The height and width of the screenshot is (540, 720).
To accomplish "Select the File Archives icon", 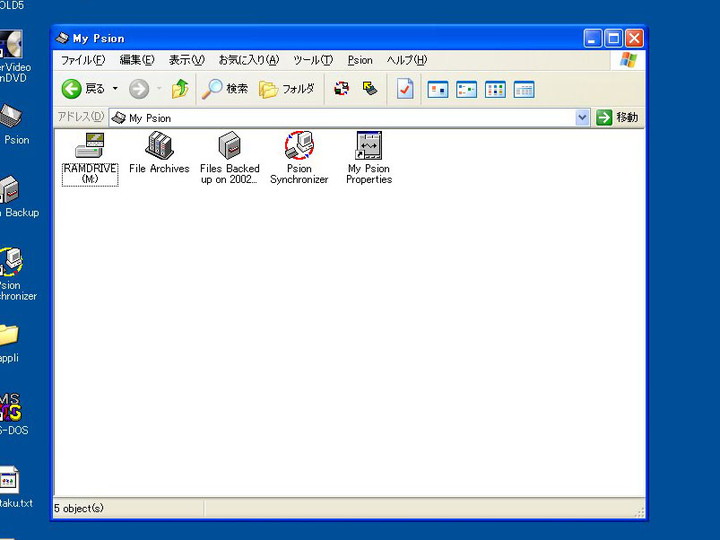I will click(x=159, y=153).
